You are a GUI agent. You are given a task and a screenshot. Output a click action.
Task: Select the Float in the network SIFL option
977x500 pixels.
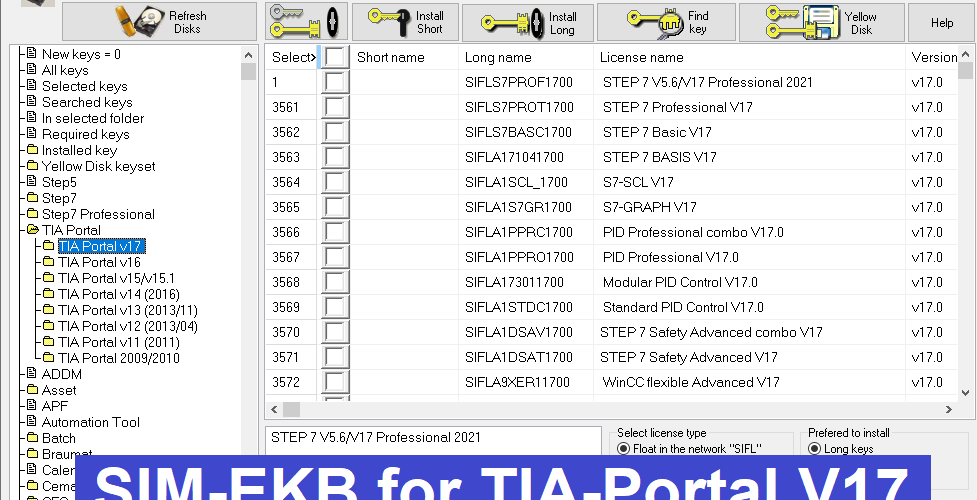624,449
